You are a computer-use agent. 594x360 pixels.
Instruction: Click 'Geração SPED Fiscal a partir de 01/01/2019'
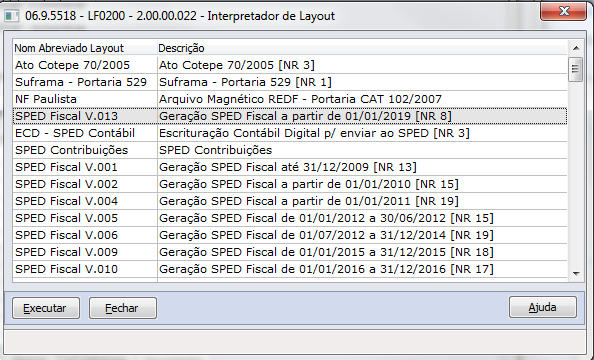285,116
